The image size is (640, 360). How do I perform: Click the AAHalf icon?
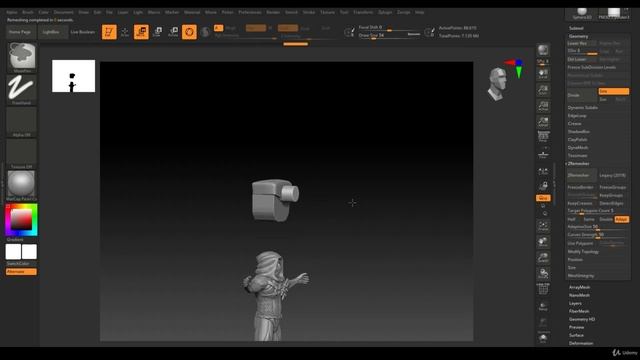(x=543, y=122)
